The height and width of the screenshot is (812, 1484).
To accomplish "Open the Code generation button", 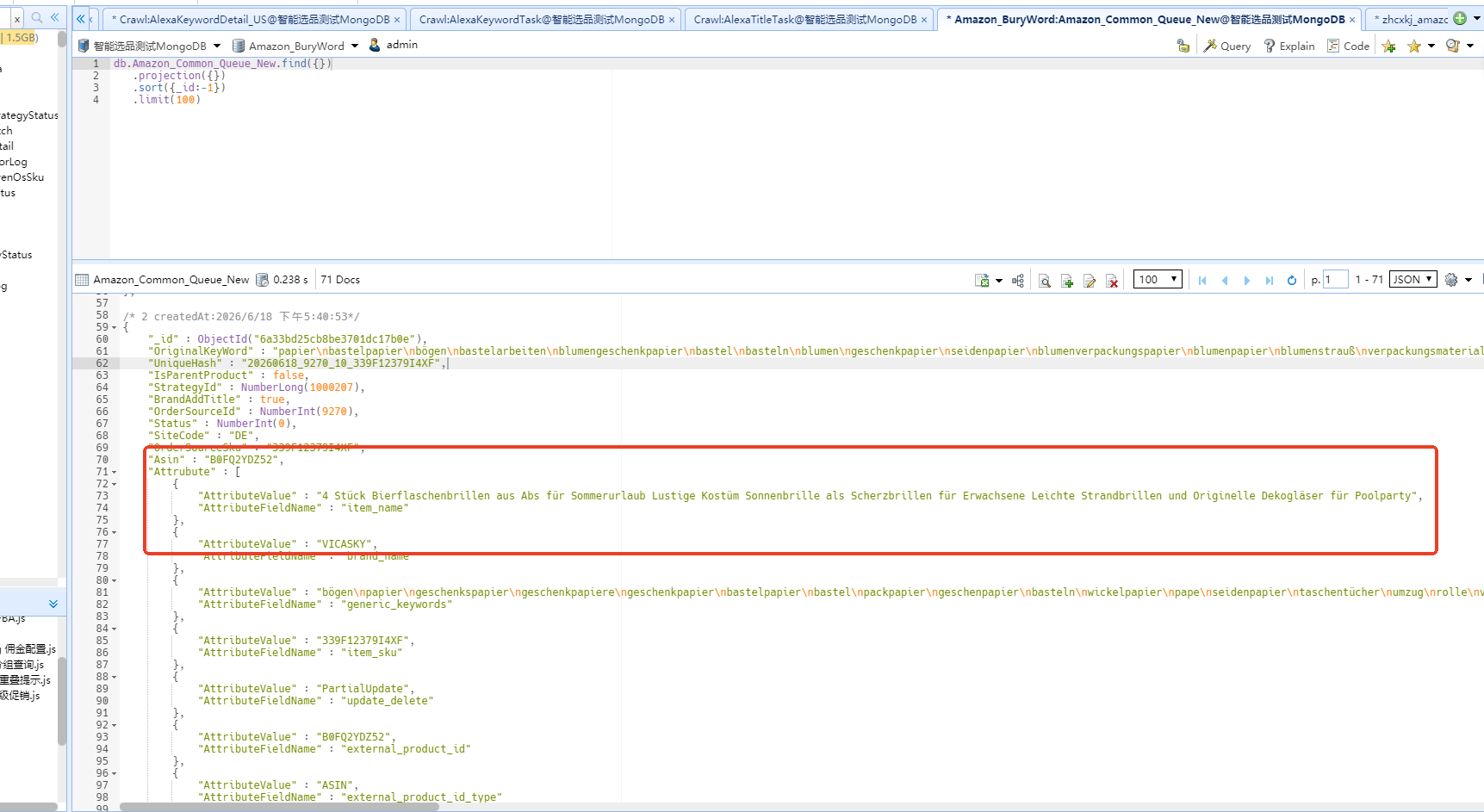I will click(x=1348, y=46).
